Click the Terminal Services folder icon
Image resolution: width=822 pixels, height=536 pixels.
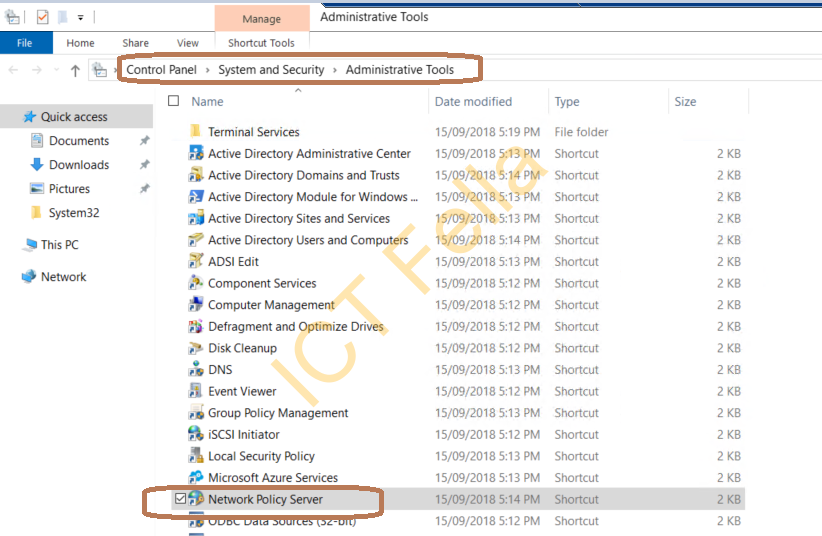click(196, 132)
